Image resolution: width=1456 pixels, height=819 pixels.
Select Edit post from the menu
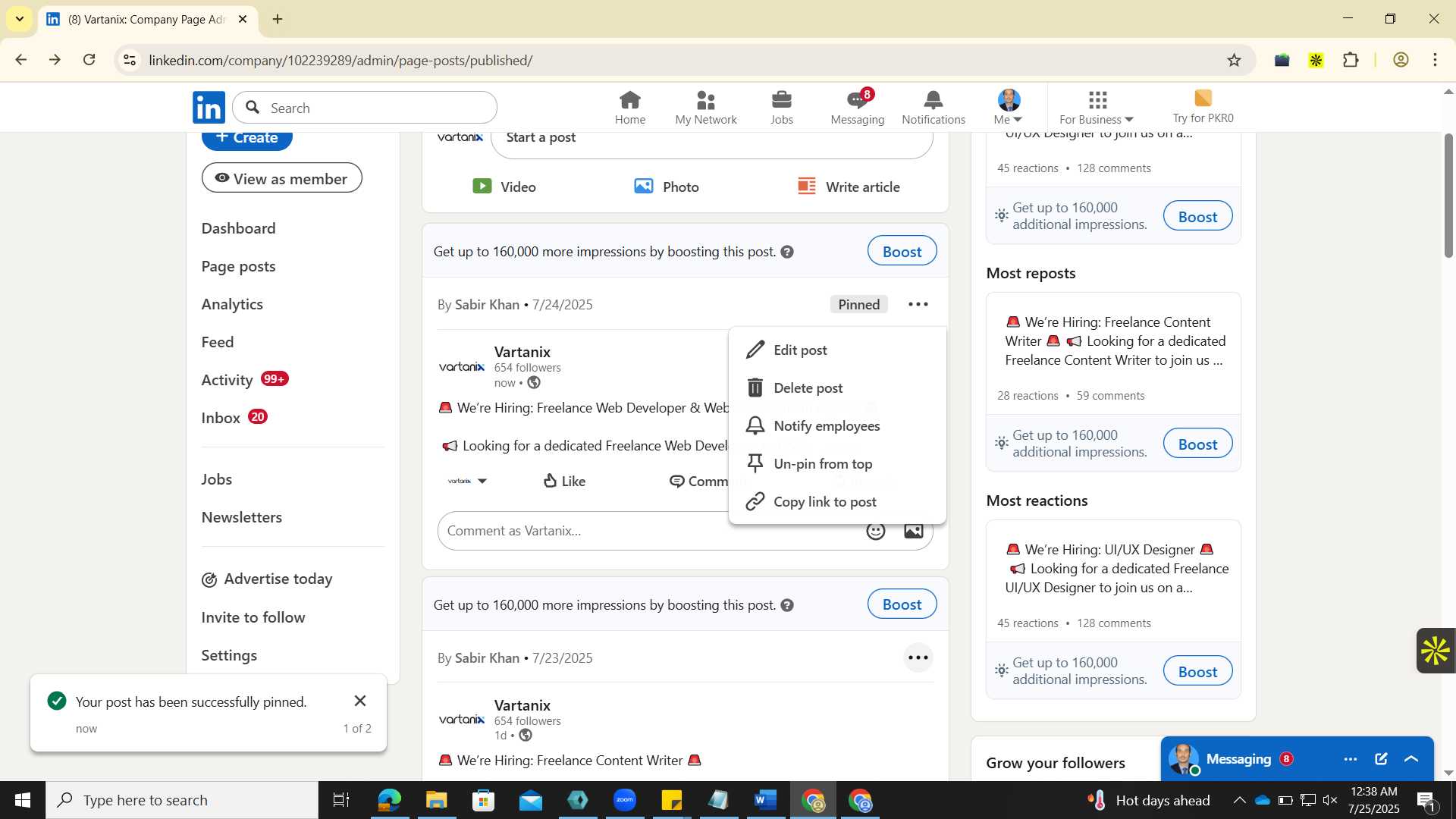click(837, 350)
